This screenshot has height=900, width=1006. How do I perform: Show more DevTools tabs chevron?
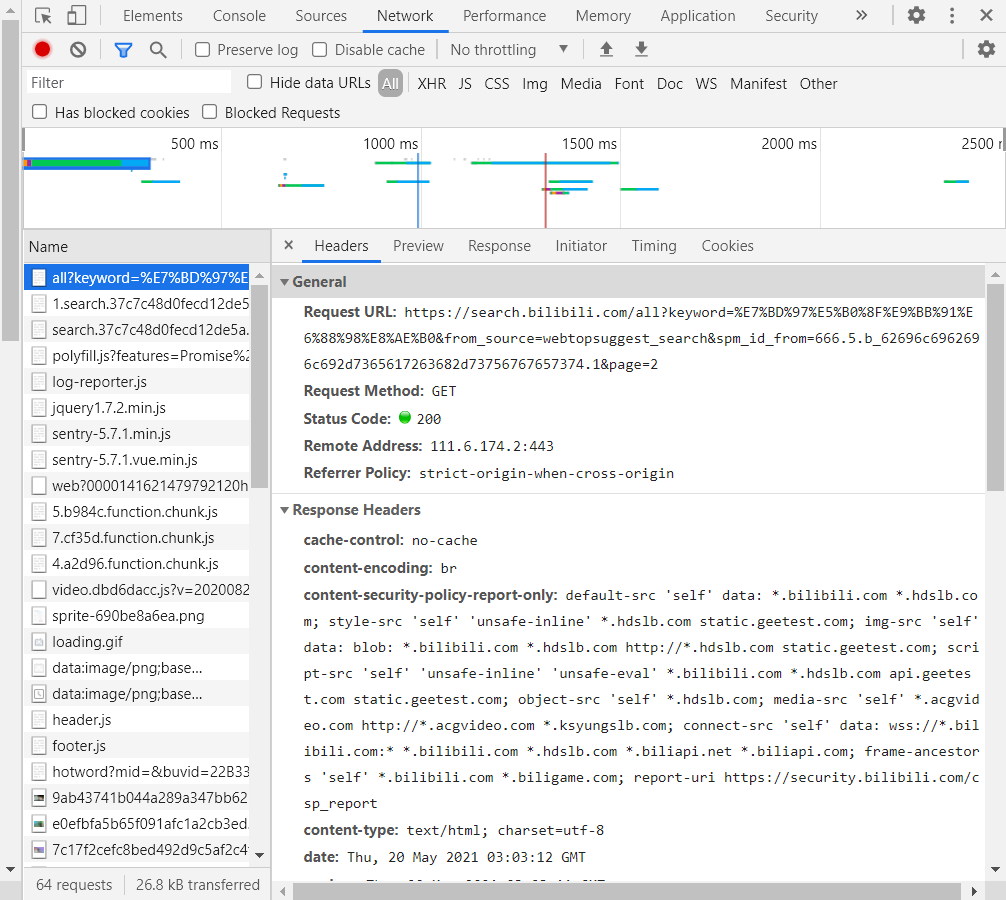862,15
